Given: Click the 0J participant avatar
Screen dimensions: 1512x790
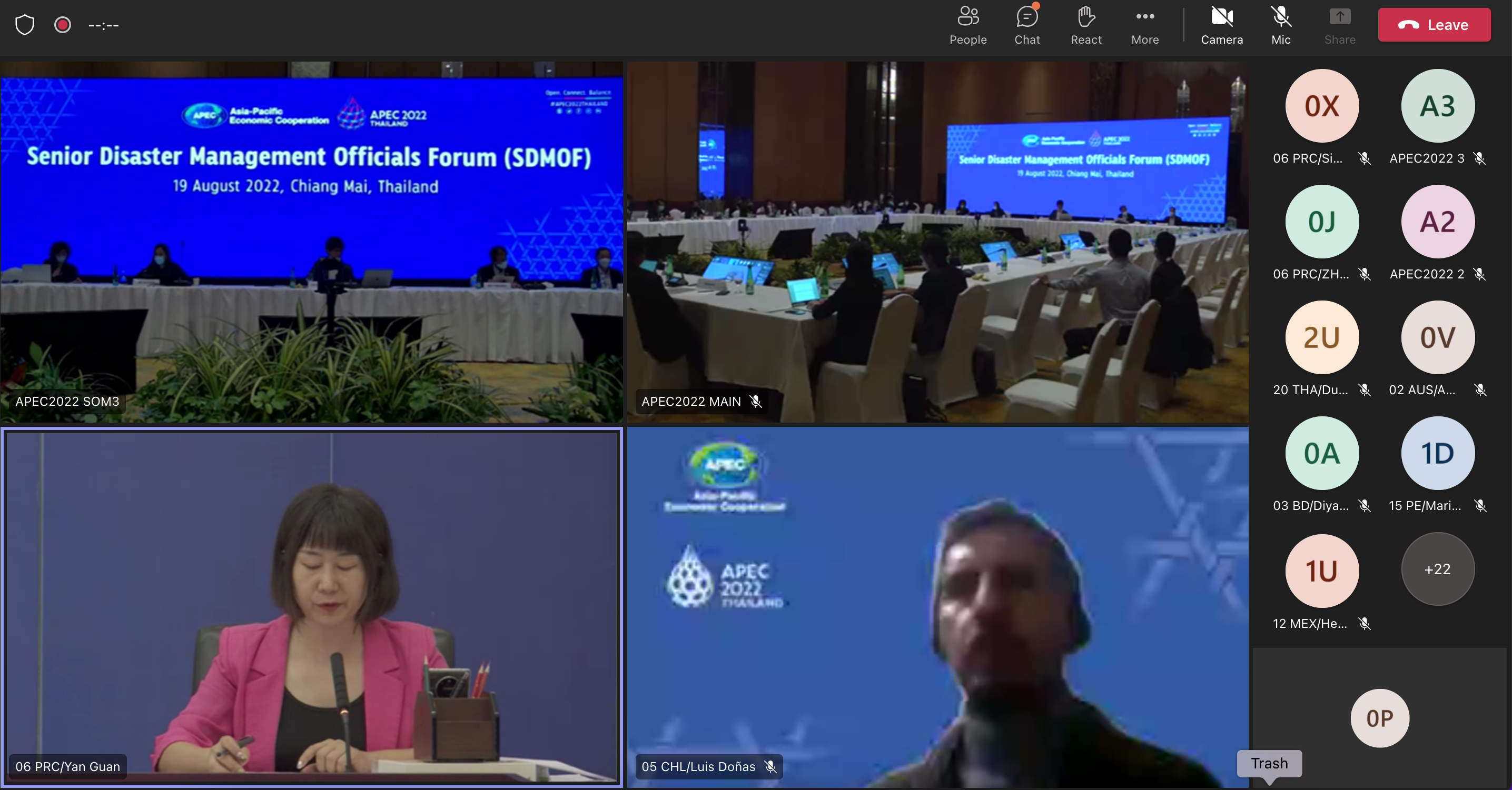Looking at the screenshot, I should coord(1322,222).
